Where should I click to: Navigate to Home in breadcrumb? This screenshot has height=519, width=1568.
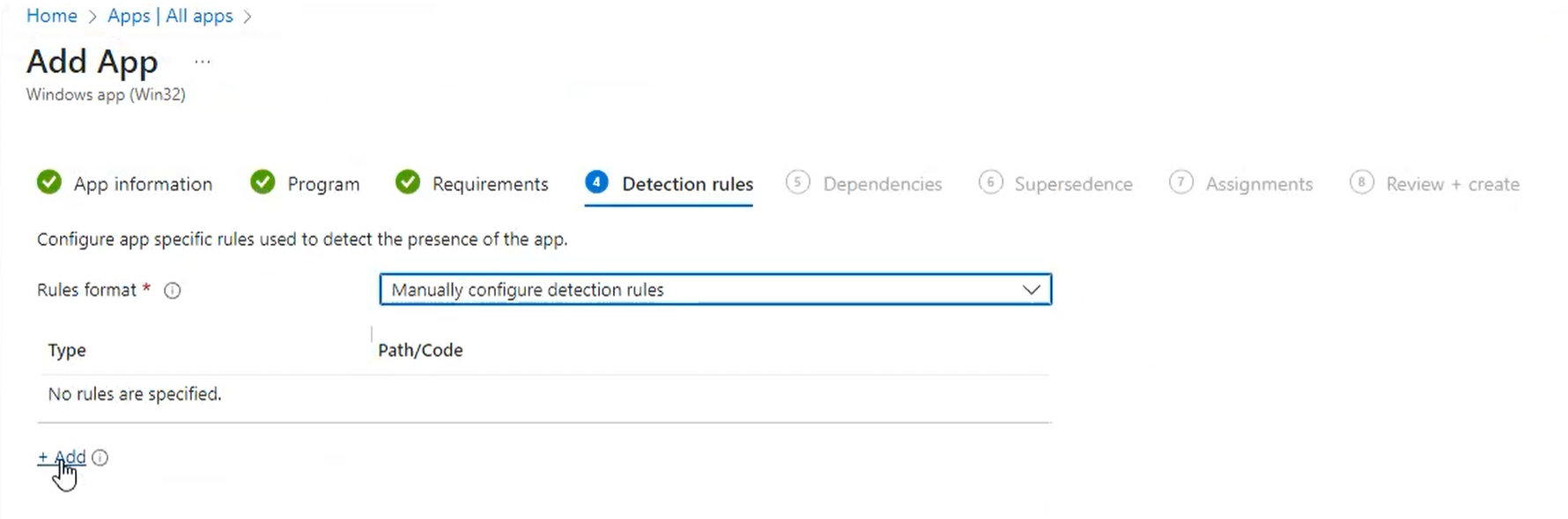tap(52, 16)
